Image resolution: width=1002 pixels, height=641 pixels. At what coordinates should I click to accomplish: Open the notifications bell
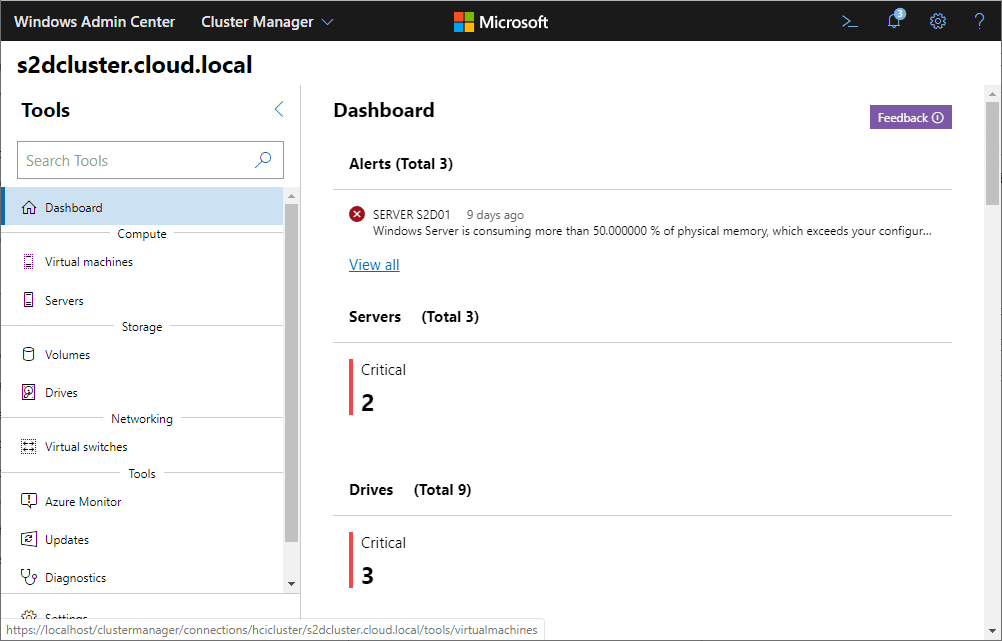894,21
